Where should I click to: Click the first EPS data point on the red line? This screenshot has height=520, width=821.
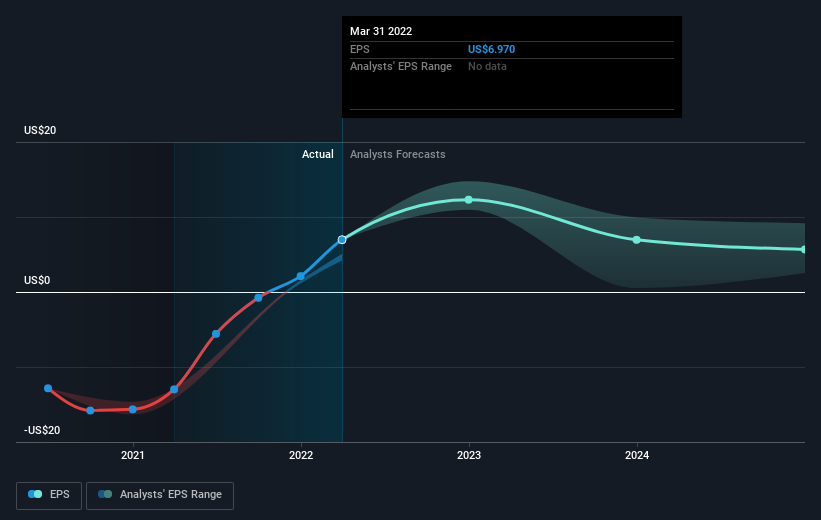pos(48,388)
